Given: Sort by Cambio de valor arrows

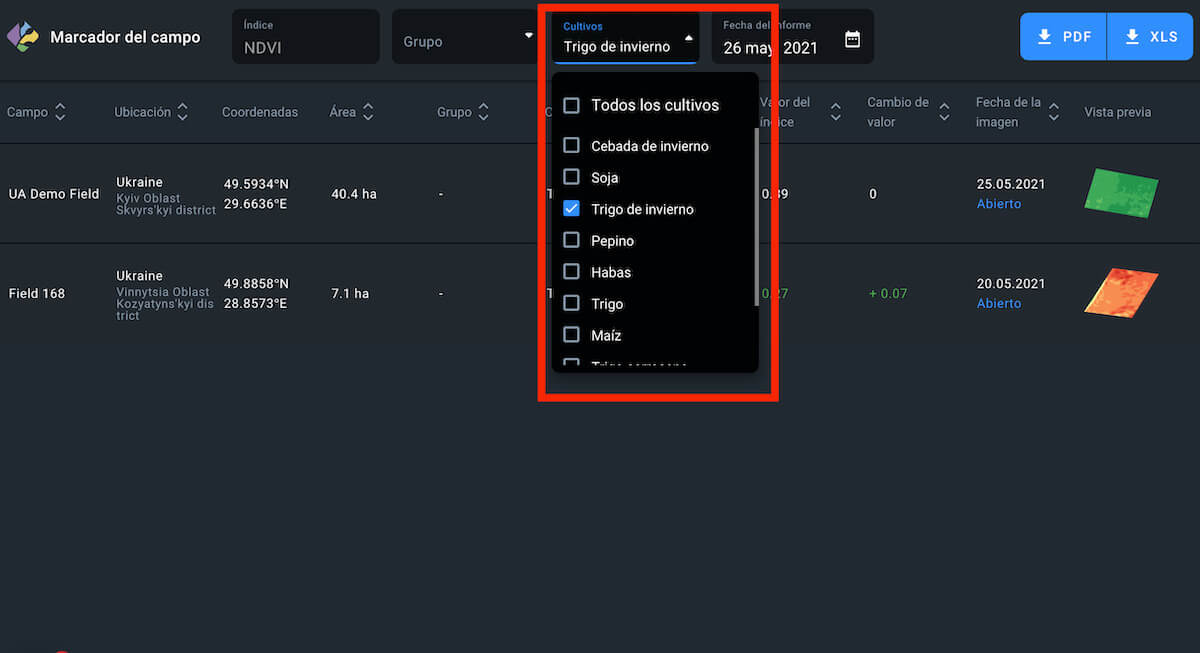Looking at the screenshot, I should 943,112.
